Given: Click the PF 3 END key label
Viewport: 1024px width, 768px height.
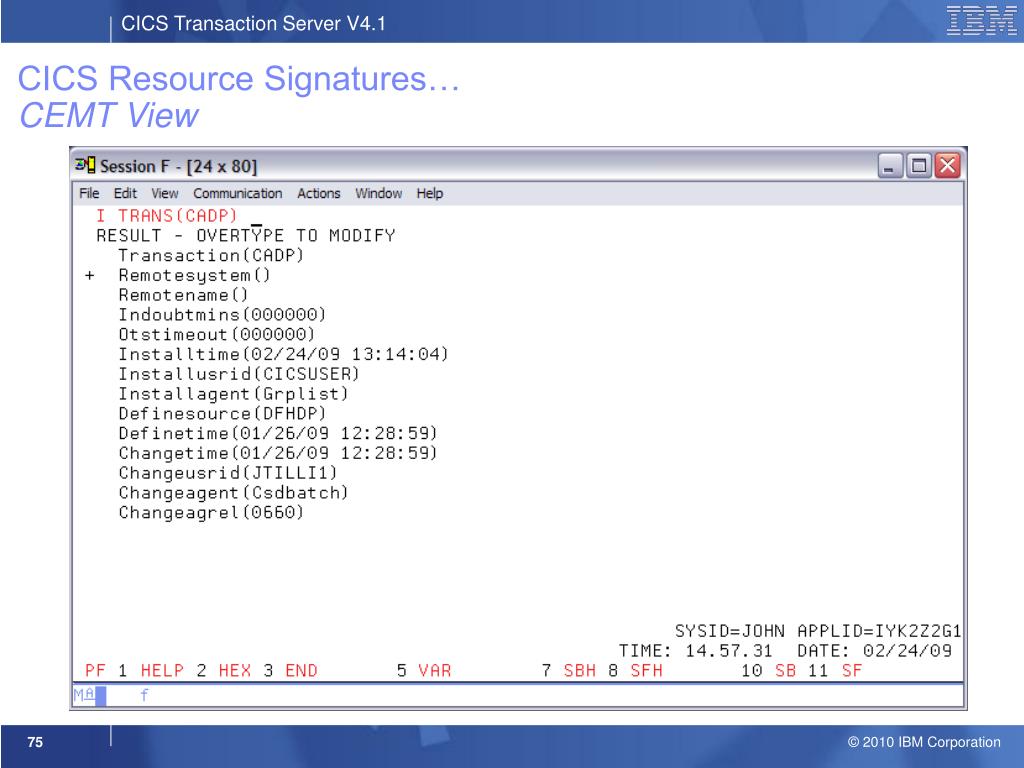Looking at the screenshot, I should point(291,671).
